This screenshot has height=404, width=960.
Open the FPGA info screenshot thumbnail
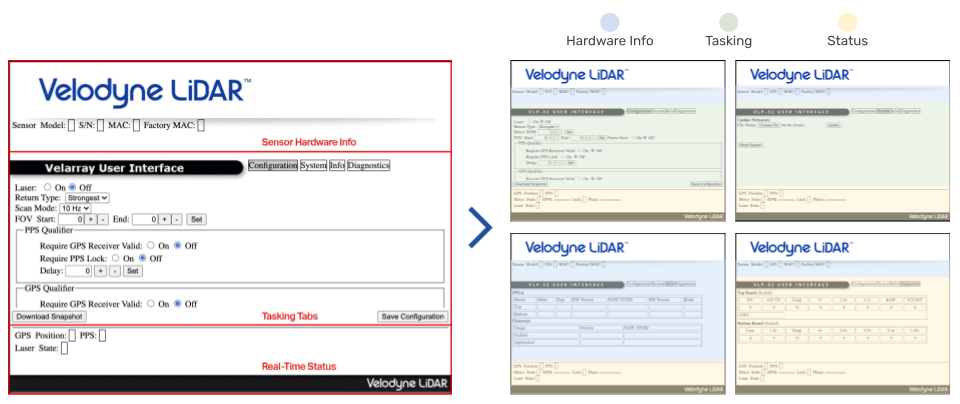pos(617,313)
